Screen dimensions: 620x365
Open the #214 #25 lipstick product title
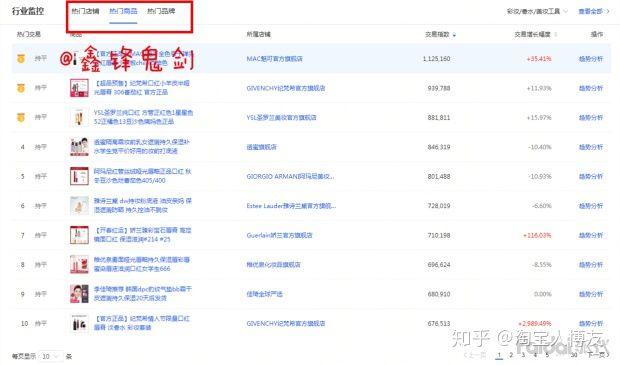(x=143, y=235)
